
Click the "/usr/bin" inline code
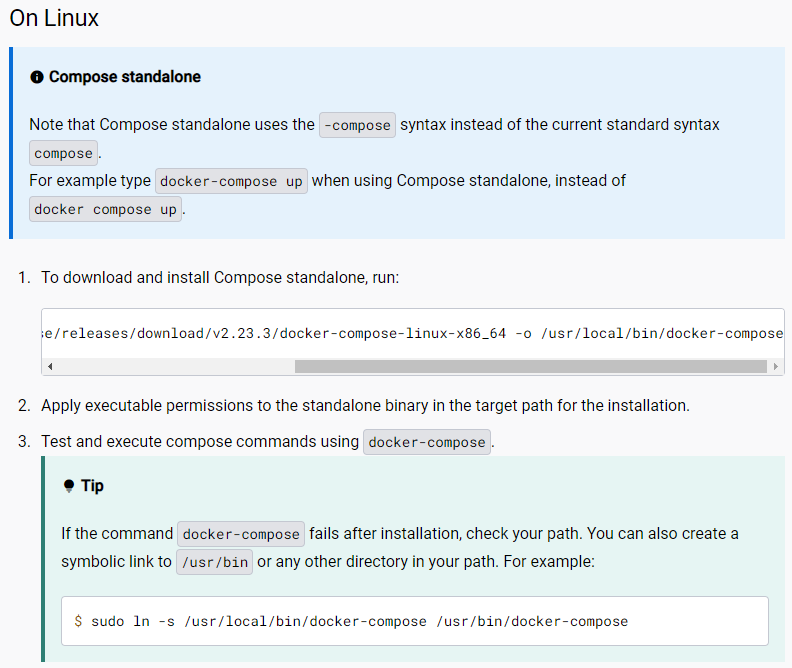(x=214, y=562)
